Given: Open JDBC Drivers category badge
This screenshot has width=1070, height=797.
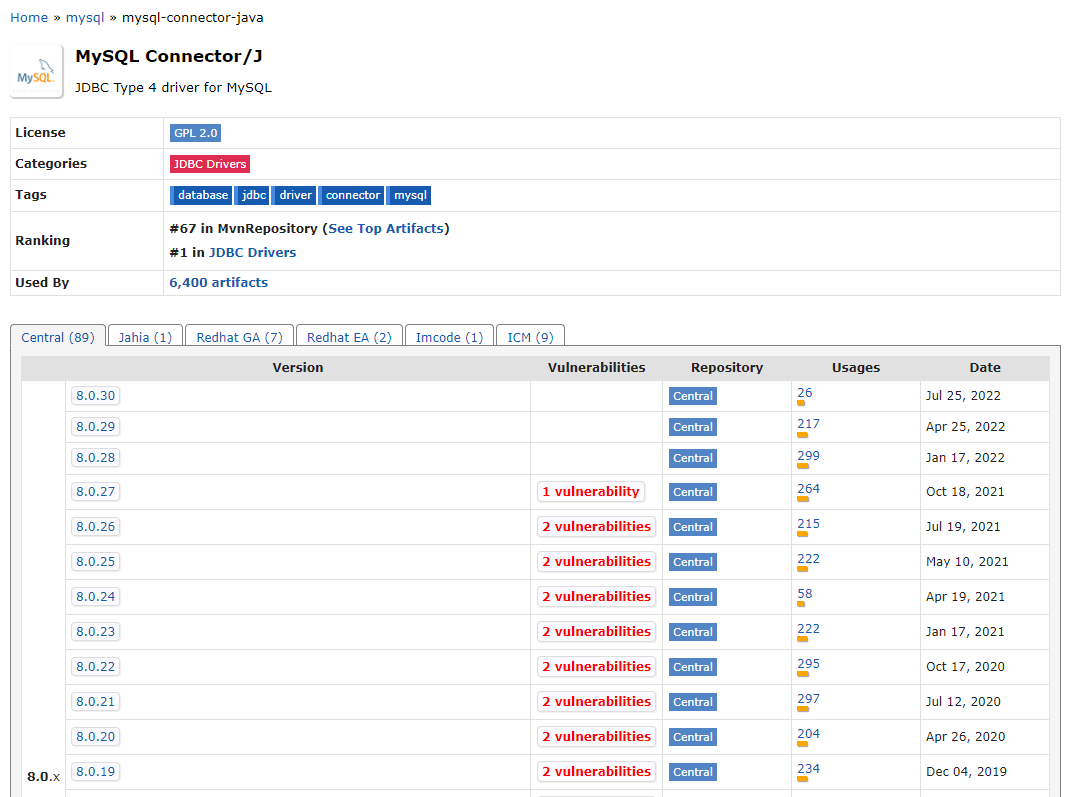Looking at the screenshot, I should point(209,164).
